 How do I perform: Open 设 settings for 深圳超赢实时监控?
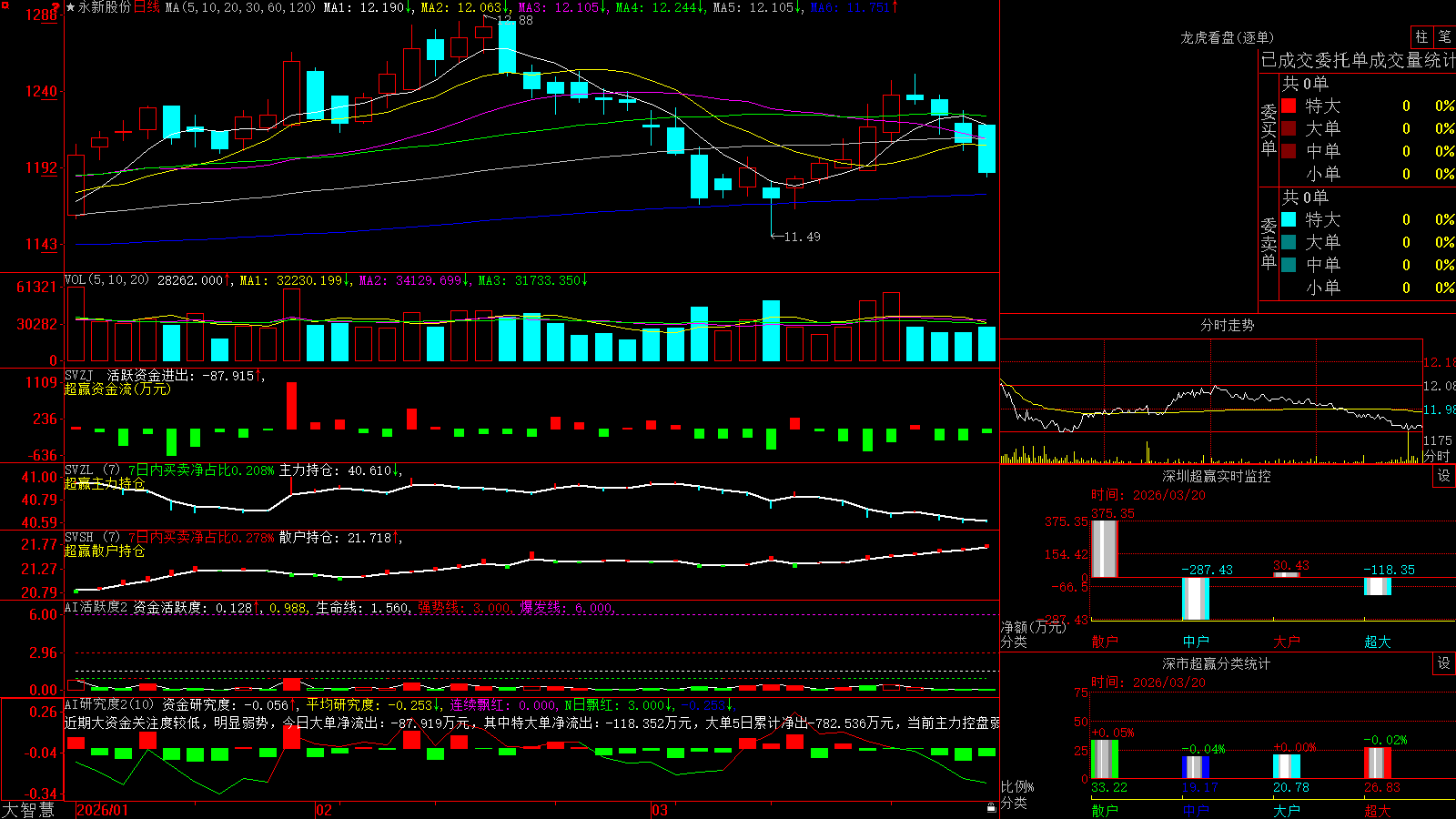pyautogui.click(x=1444, y=476)
